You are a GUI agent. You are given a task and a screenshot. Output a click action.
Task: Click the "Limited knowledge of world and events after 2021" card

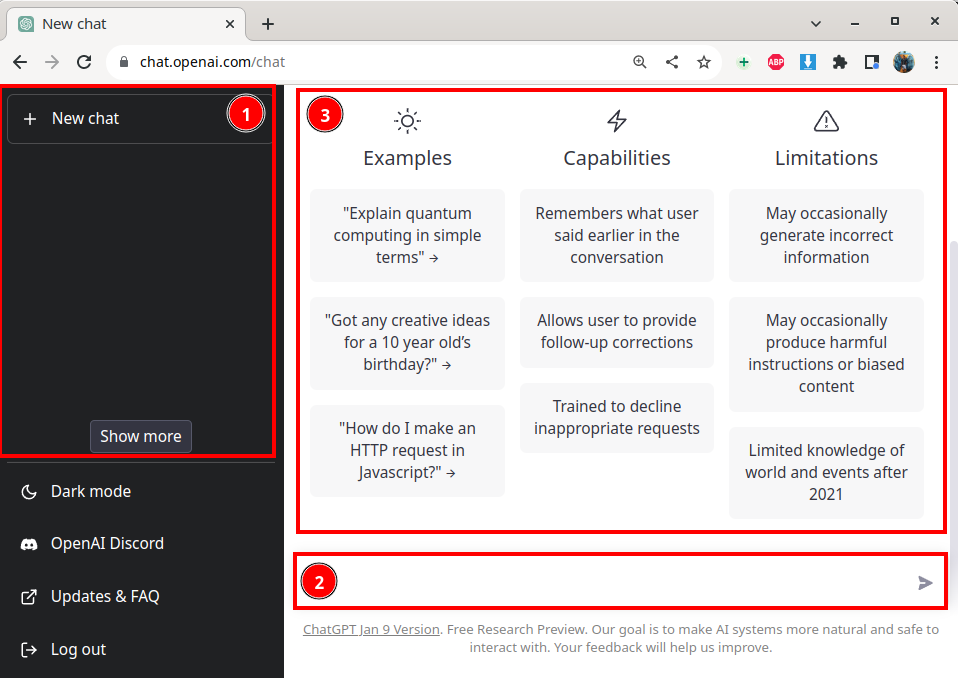point(826,473)
